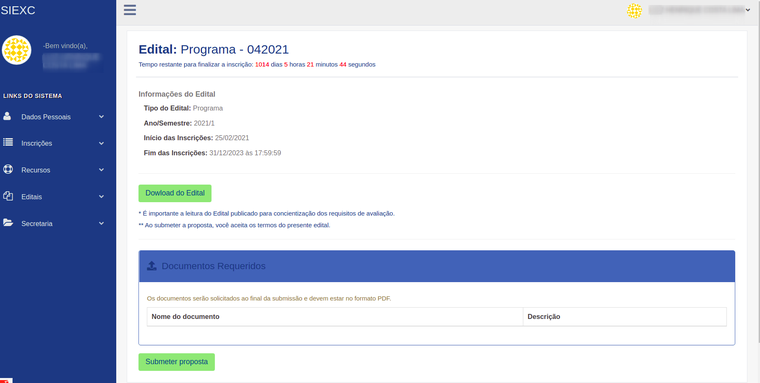
Task: Expand Recursos chevron
Action: [101, 170]
